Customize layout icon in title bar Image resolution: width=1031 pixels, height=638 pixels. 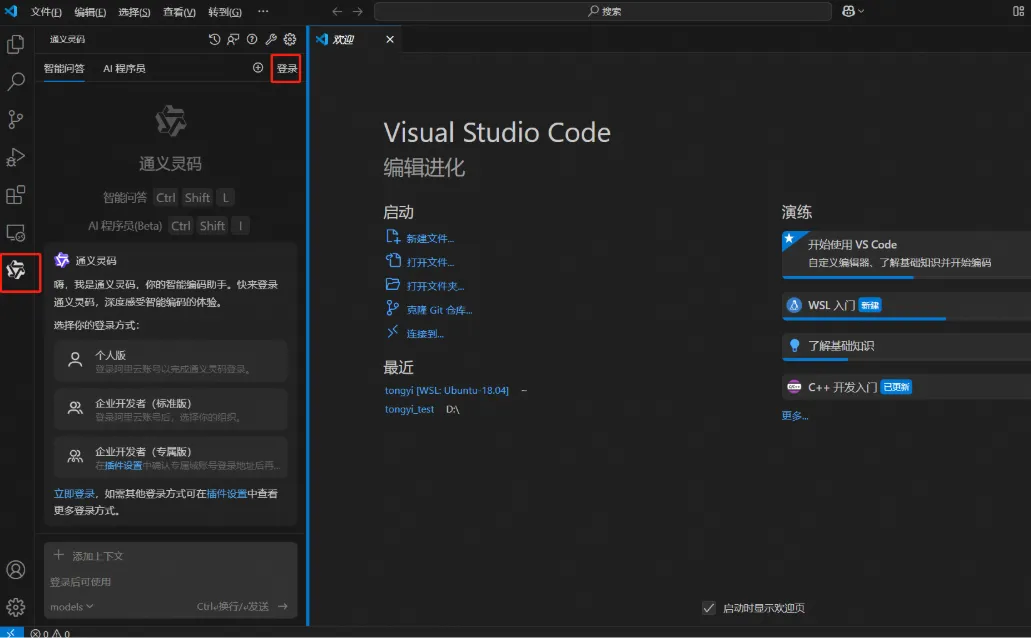(1018, 11)
